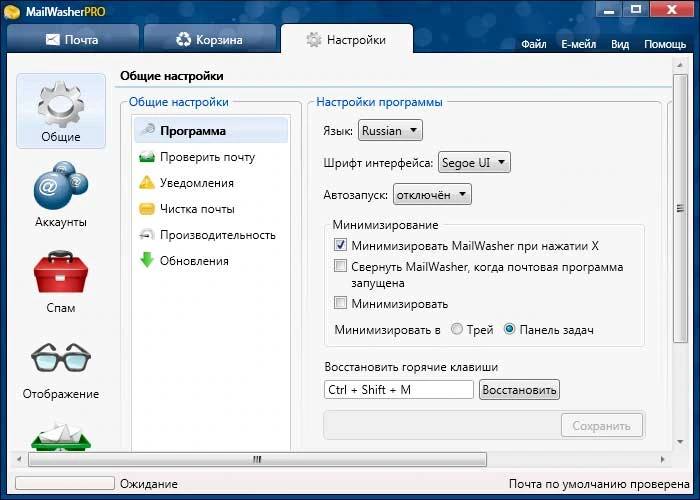Click the recycle icon on Корзина tab
Image resolution: width=700 pixels, height=500 pixels.
point(183,39)
